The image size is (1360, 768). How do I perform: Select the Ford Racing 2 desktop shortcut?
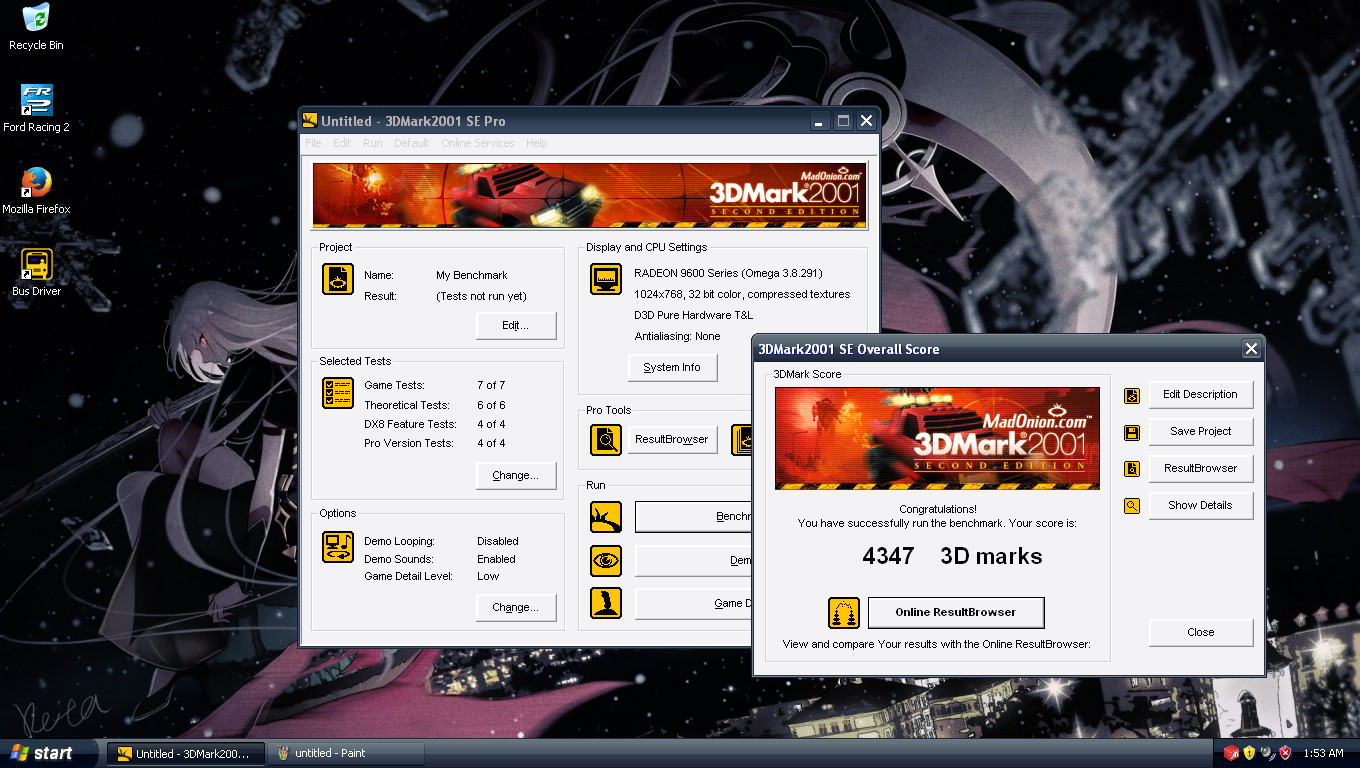[36, 108]
